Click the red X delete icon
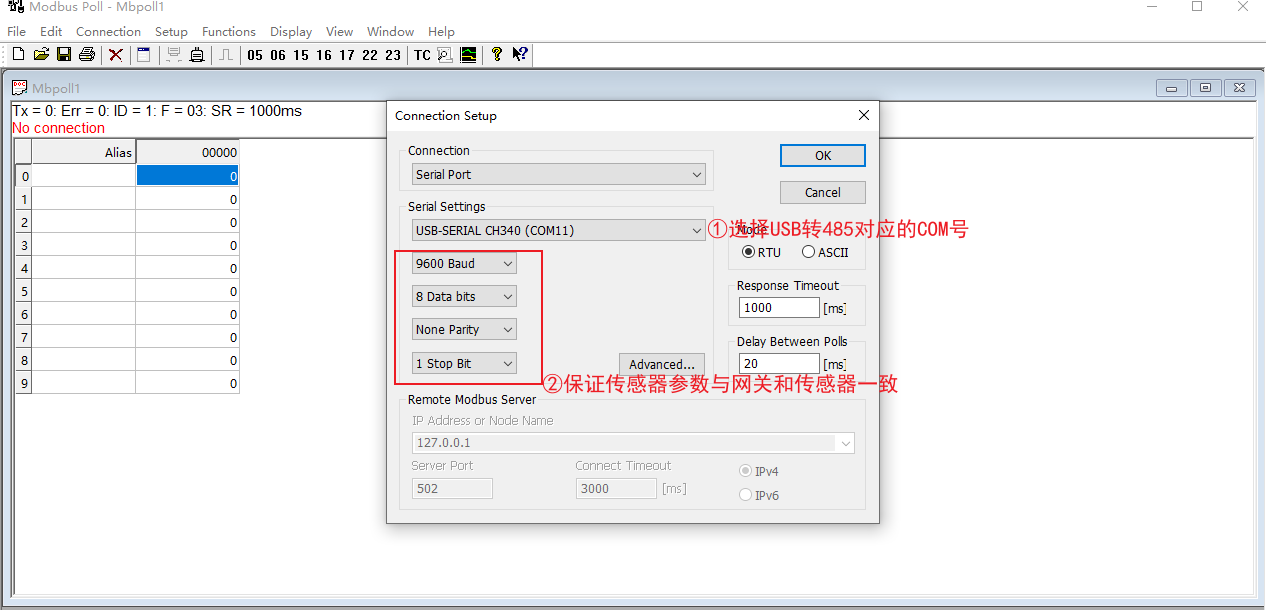1266x610 pixels. point(116,55)
